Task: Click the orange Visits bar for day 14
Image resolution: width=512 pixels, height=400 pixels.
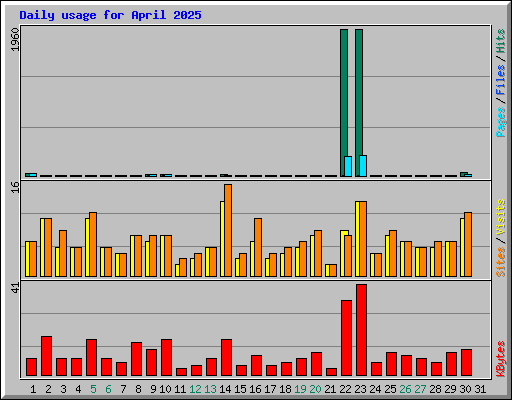Action: click(x=228, y=230)
